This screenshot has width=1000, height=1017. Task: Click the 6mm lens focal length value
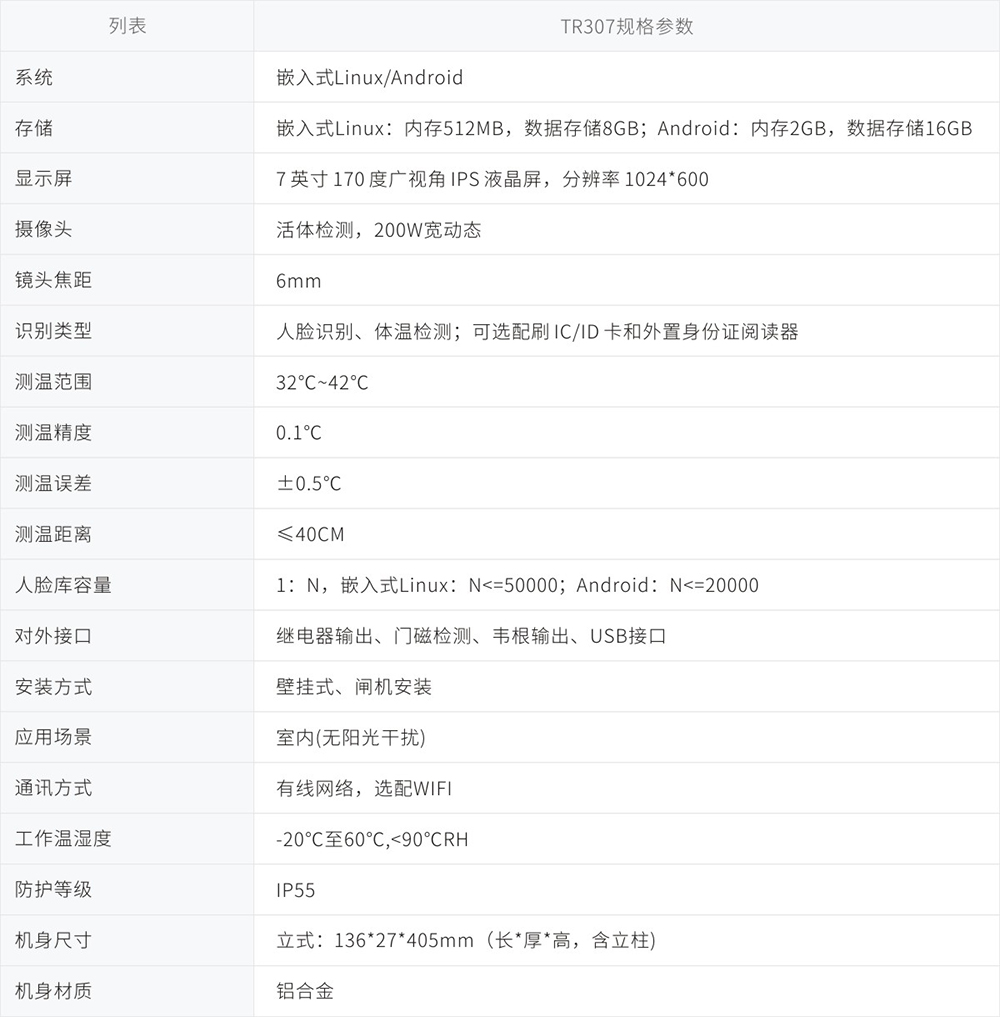click(x=299, y=281)
